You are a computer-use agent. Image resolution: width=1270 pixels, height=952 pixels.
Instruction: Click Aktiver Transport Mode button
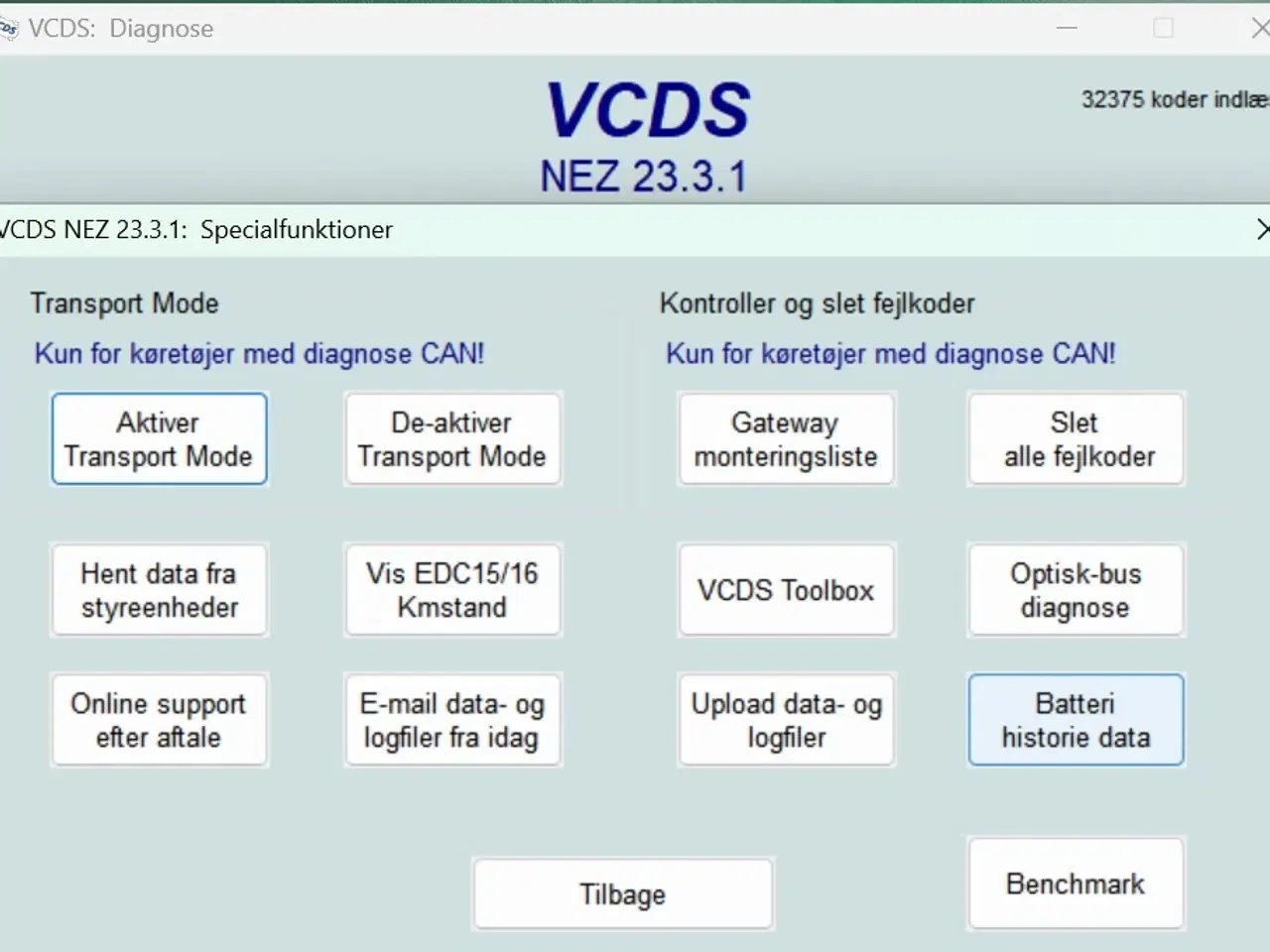pos(159,438)
